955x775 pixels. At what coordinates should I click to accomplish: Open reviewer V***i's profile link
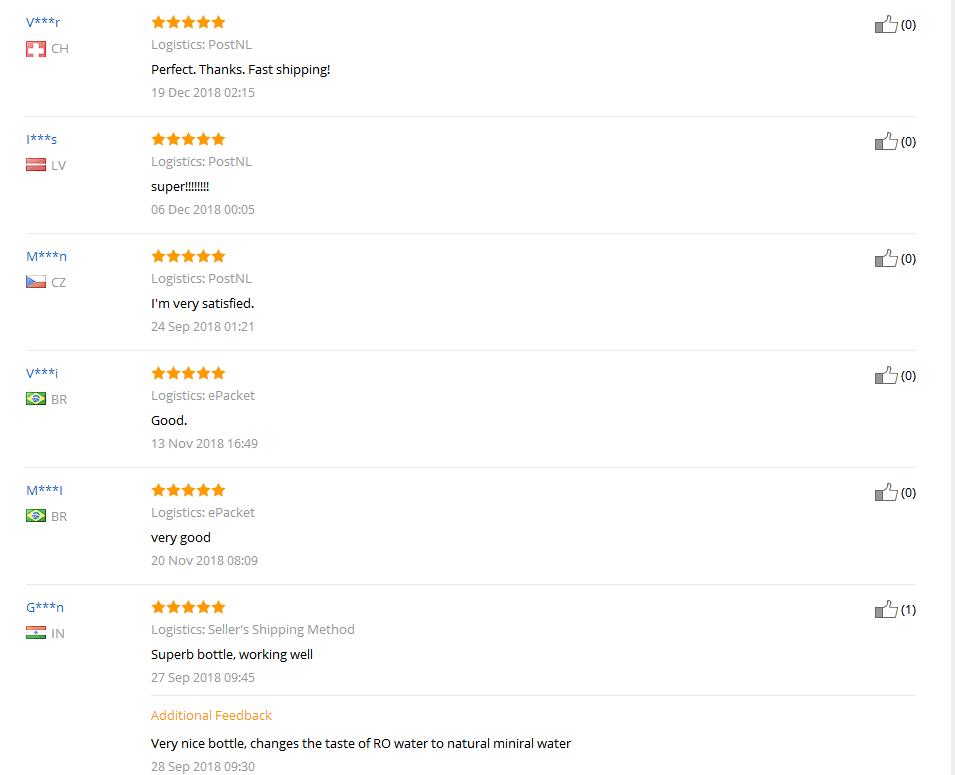pyautogui.click(x=42, y=373)
